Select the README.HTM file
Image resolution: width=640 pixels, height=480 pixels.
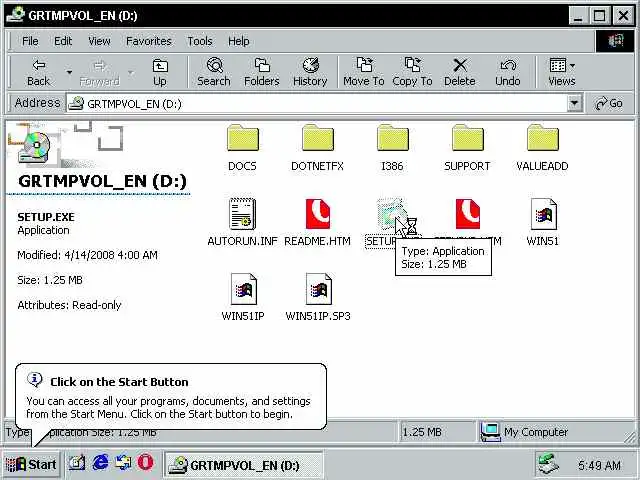pyautogui.click(x=317, y=222)
